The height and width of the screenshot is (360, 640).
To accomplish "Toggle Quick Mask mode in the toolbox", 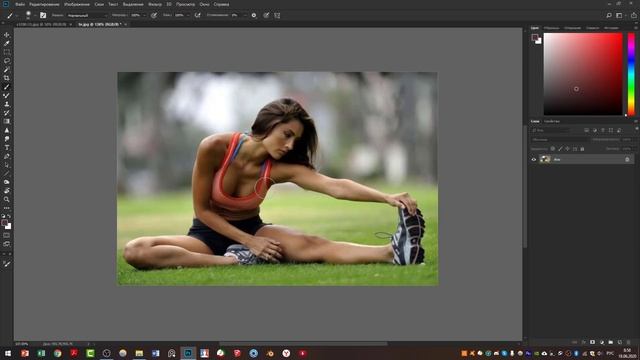I will pyautogui.click(x=7, y=236).
